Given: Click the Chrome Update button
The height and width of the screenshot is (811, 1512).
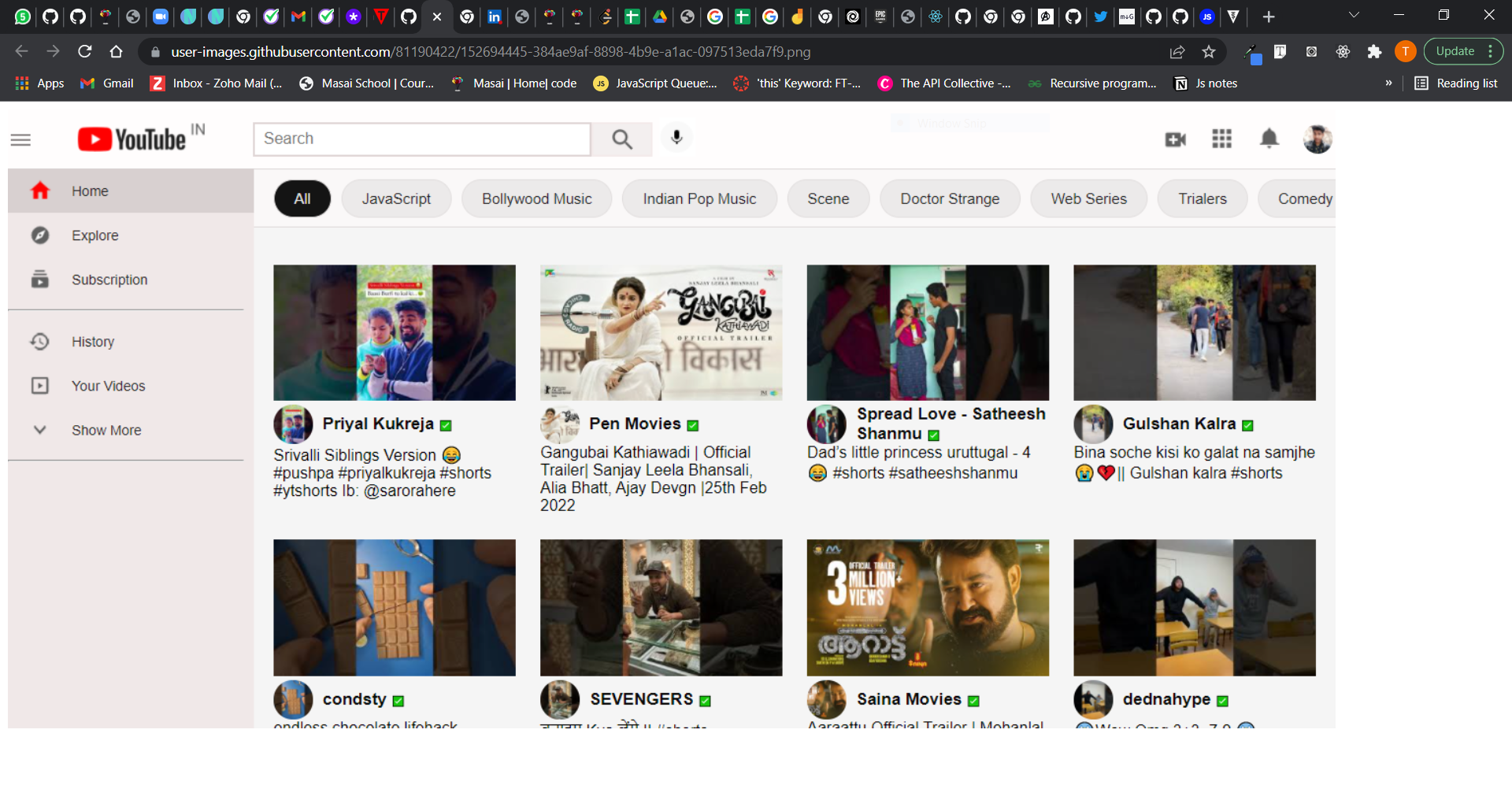Looking at the screenshot, I should 1455,52.
